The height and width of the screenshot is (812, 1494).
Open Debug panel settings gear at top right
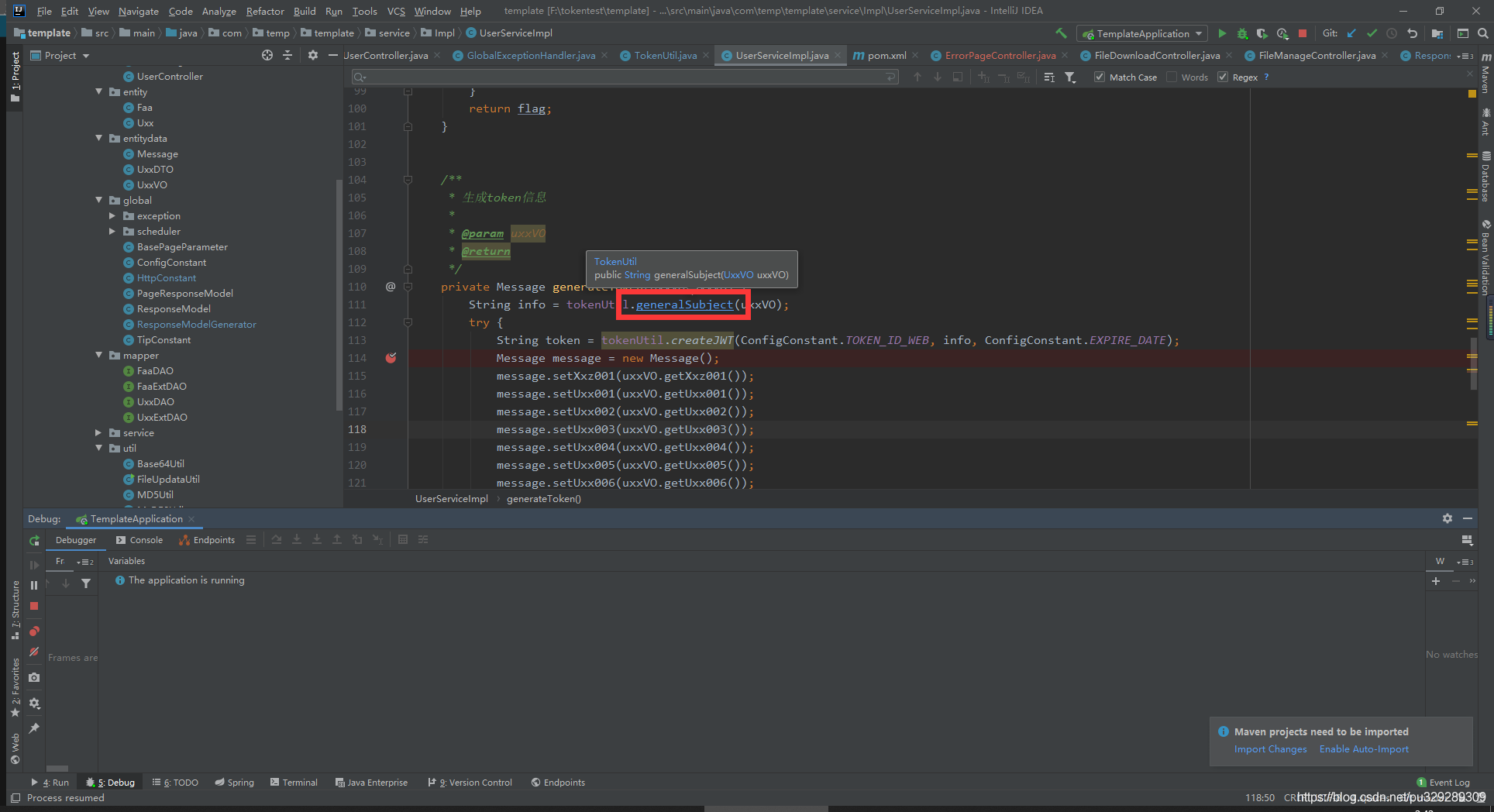1448,518
